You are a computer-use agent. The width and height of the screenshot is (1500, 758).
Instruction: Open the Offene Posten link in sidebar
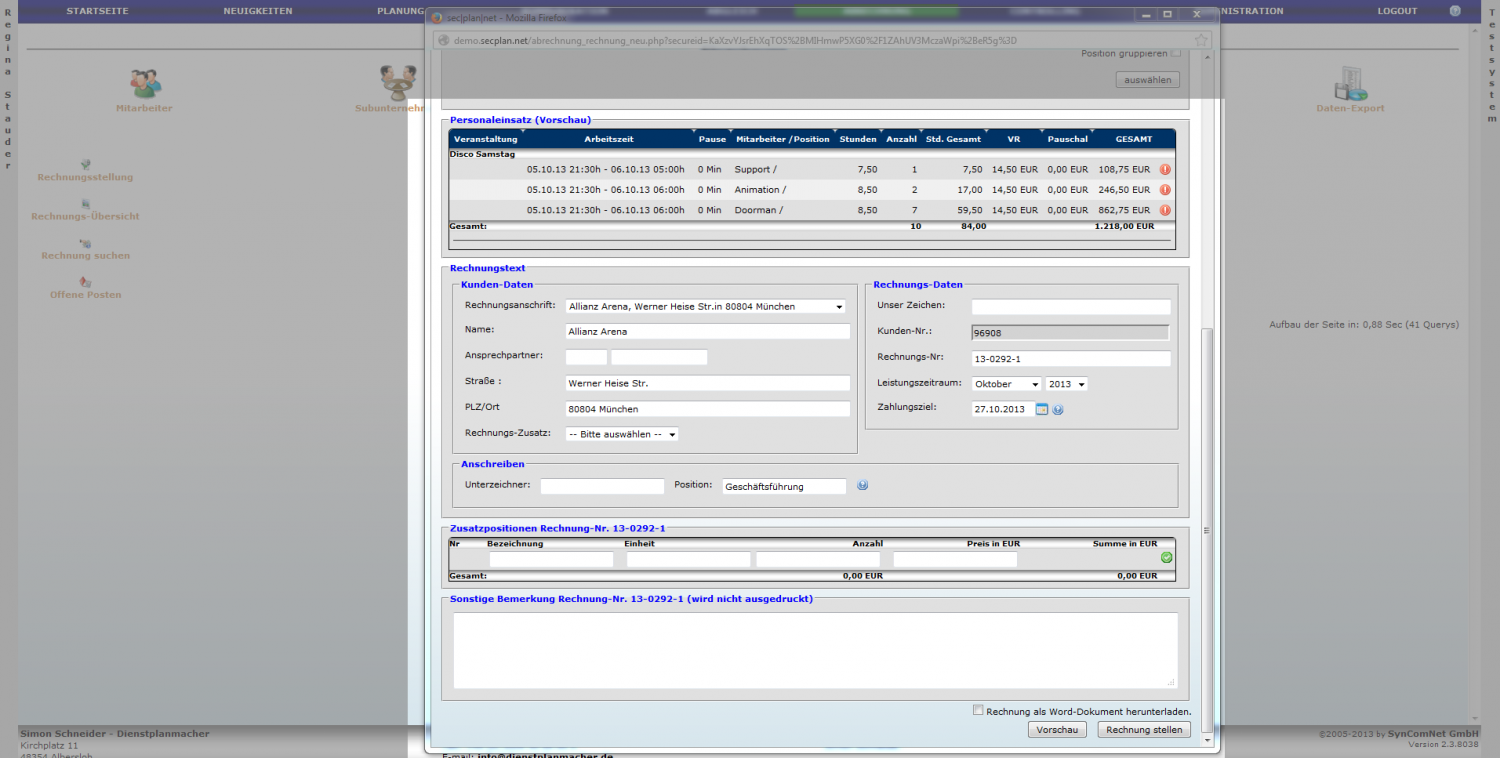[86, 295]
